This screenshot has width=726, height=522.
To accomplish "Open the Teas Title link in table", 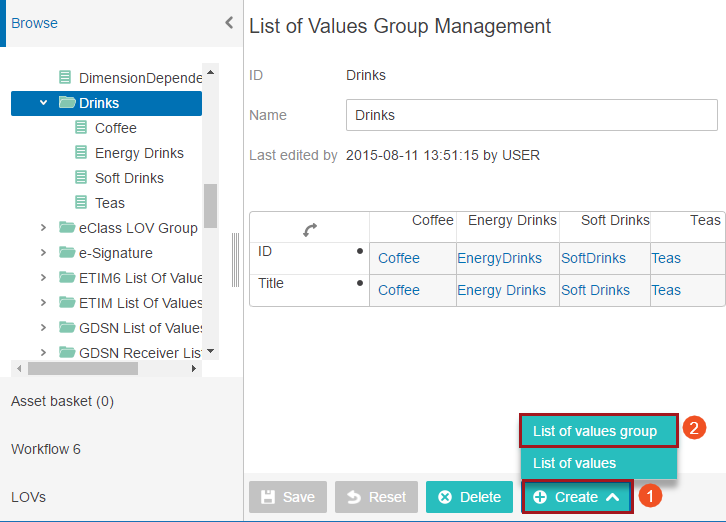I will point(666,290).
